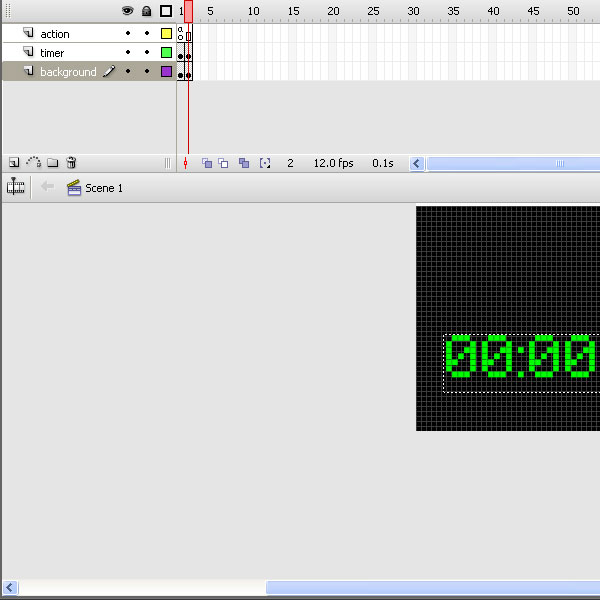The width and height of the screenshot is (600, 600).
Task: Select the background layer name
Action: point(68,72)
